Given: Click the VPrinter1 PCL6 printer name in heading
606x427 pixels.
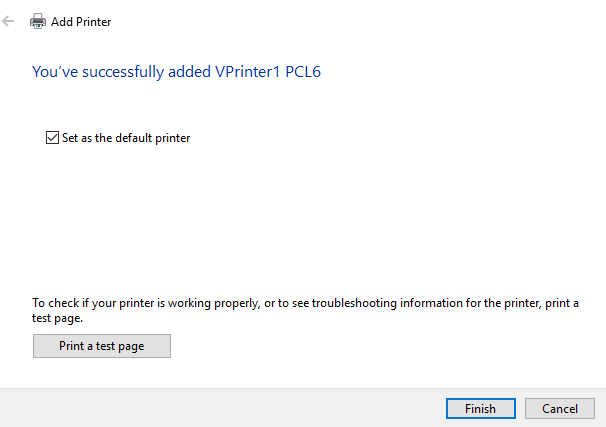Looking at the screenshot, I should coord(268,71).
